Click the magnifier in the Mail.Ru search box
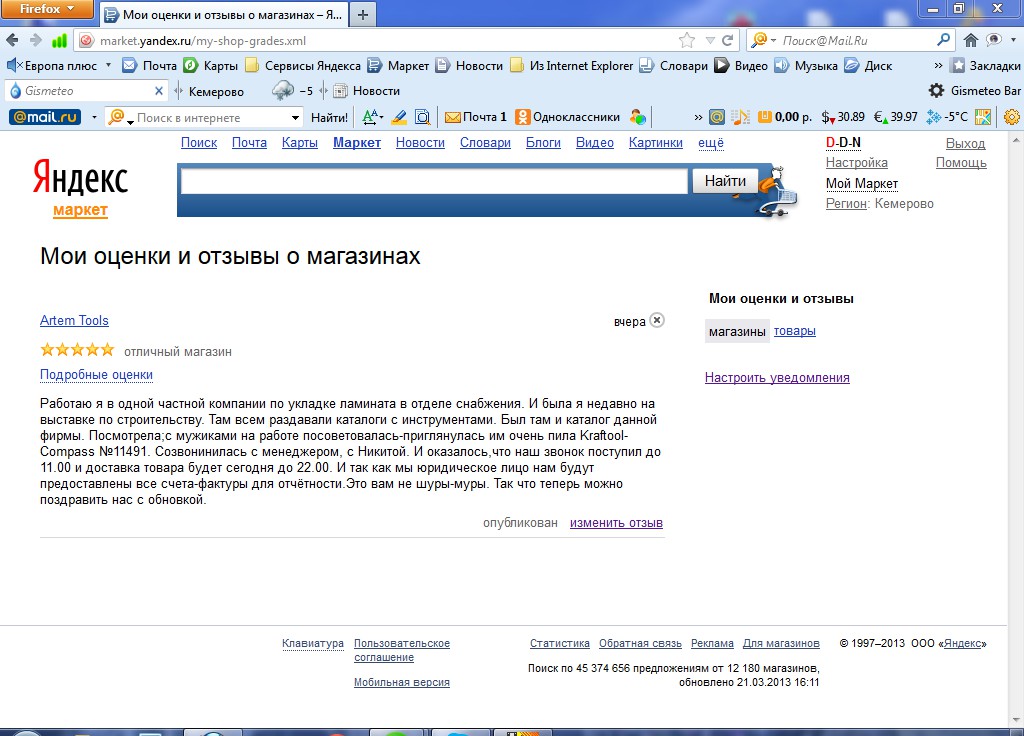This screenshot has width=1024, height=736. pyautogui.click(x=943, y=40)
